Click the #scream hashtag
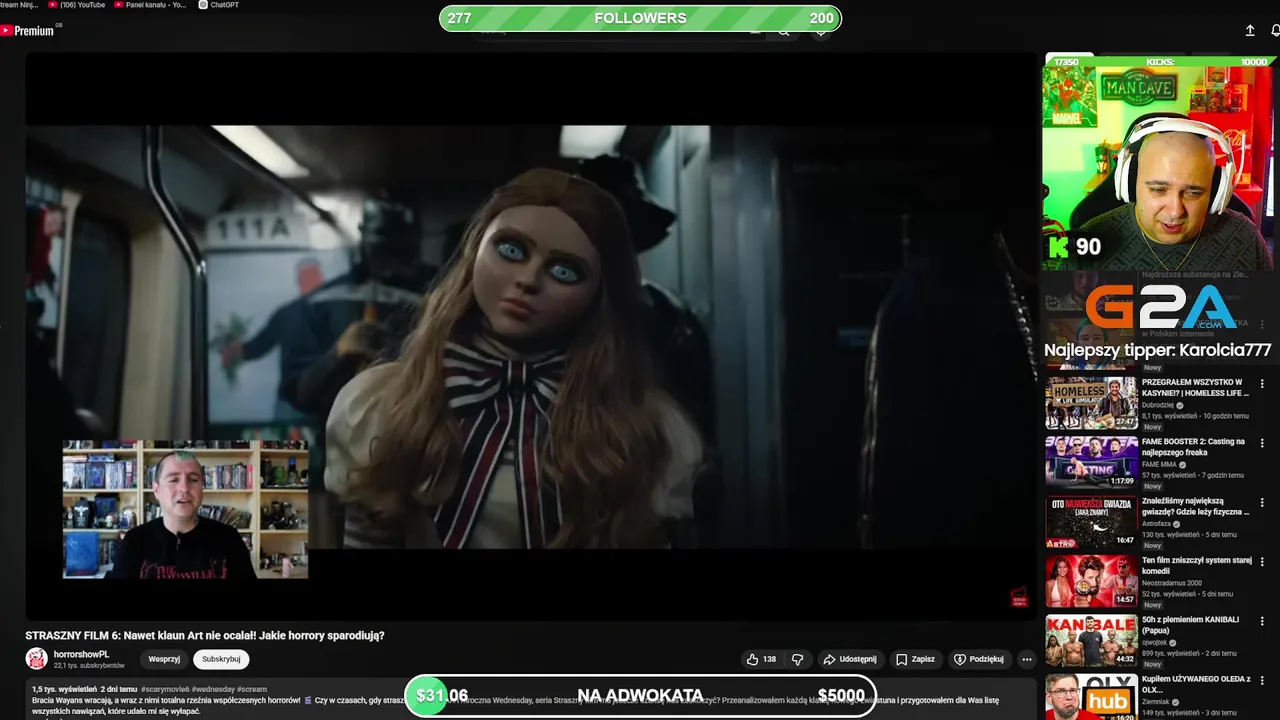The height and width of the screenshot is (720, 1280). point(252,689)
